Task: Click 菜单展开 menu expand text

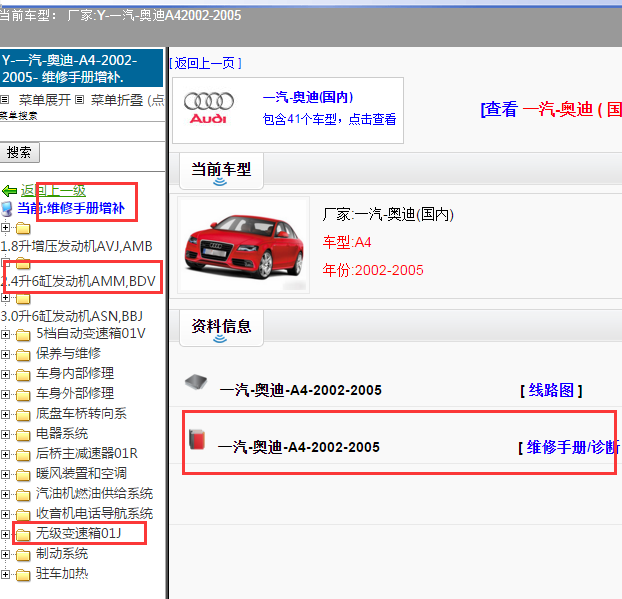Action: tap(45, 100)
